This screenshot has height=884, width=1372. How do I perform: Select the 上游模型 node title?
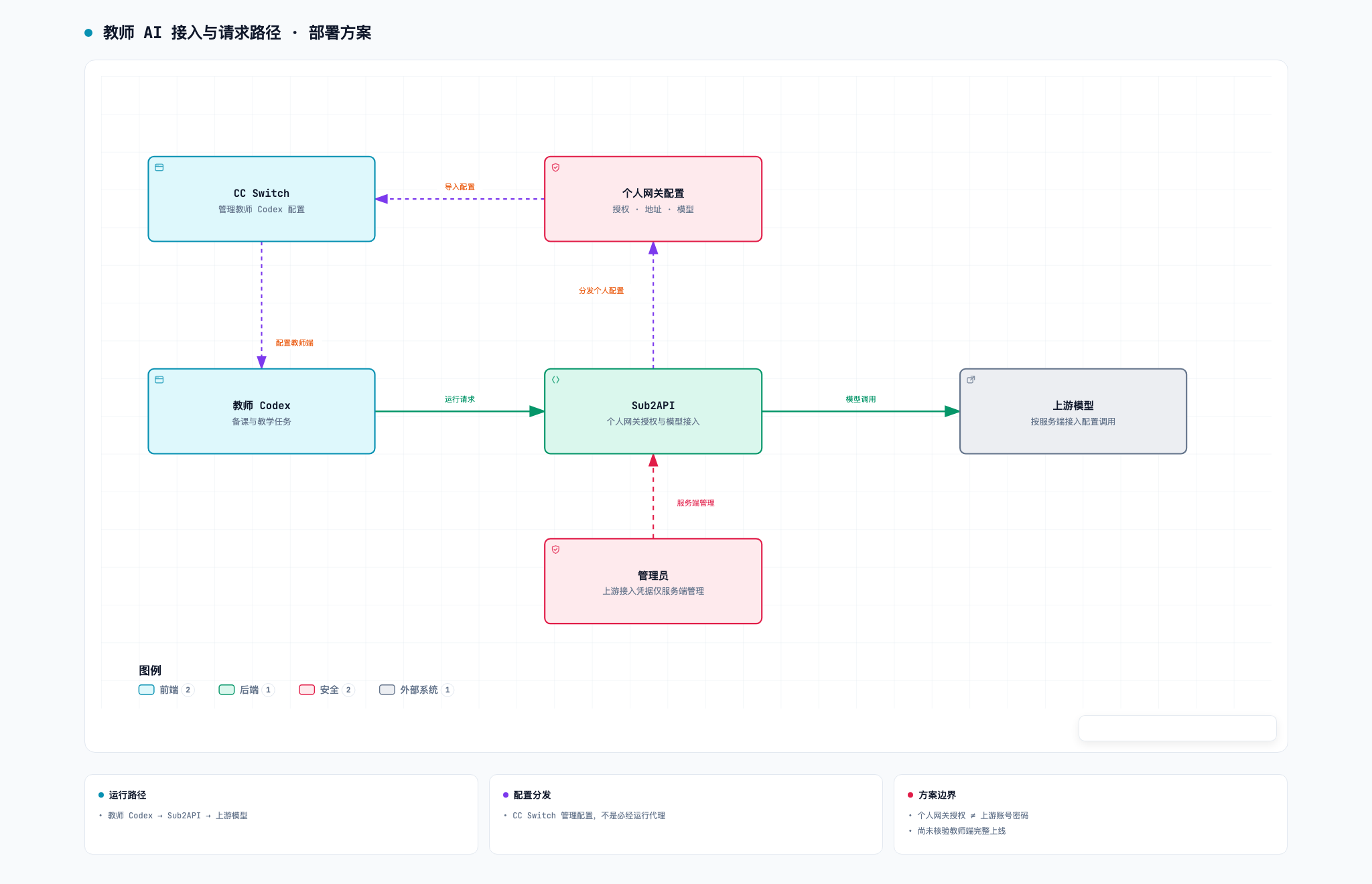[x=1073, y=406]
